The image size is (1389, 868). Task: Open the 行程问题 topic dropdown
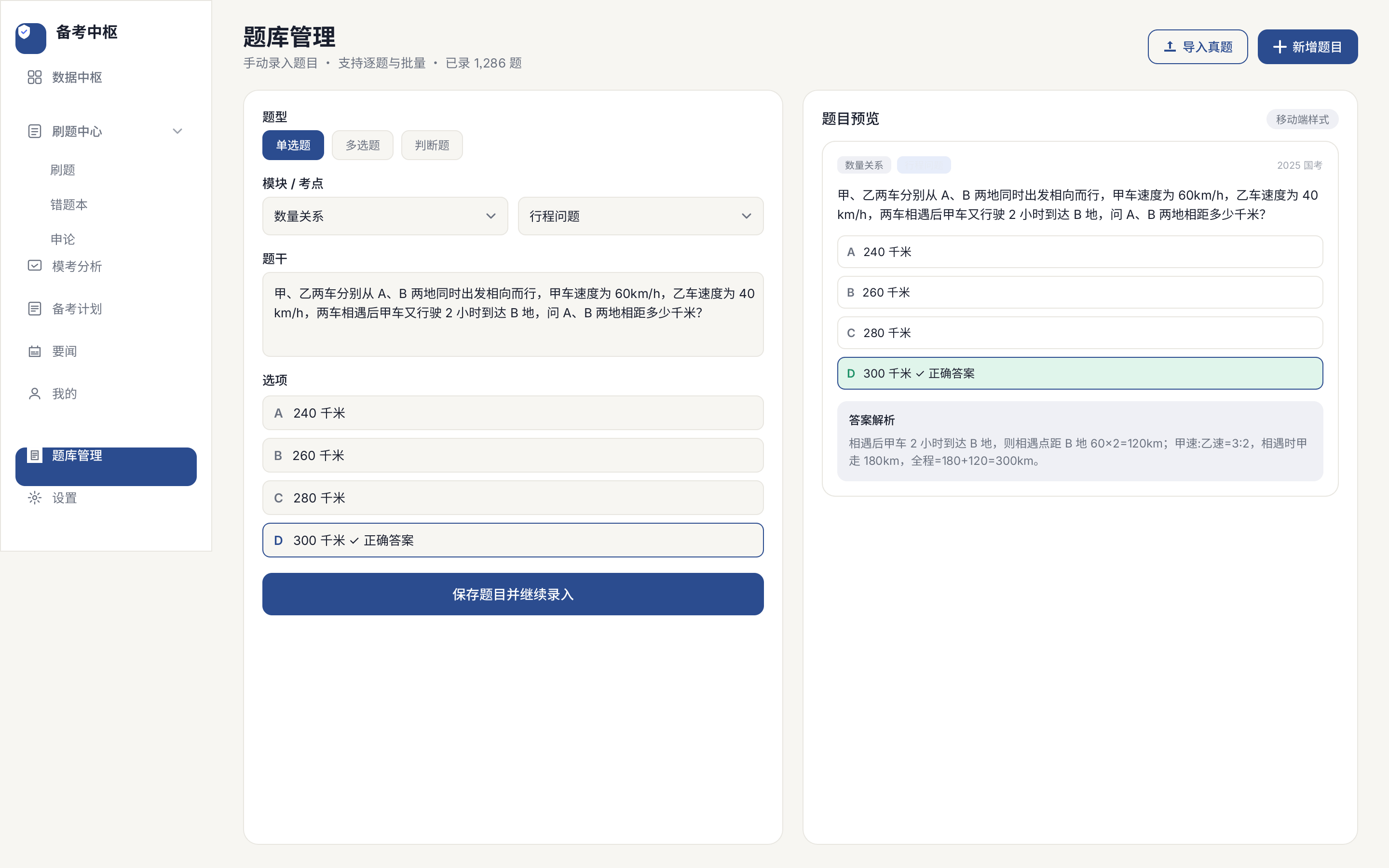(640, 216)
